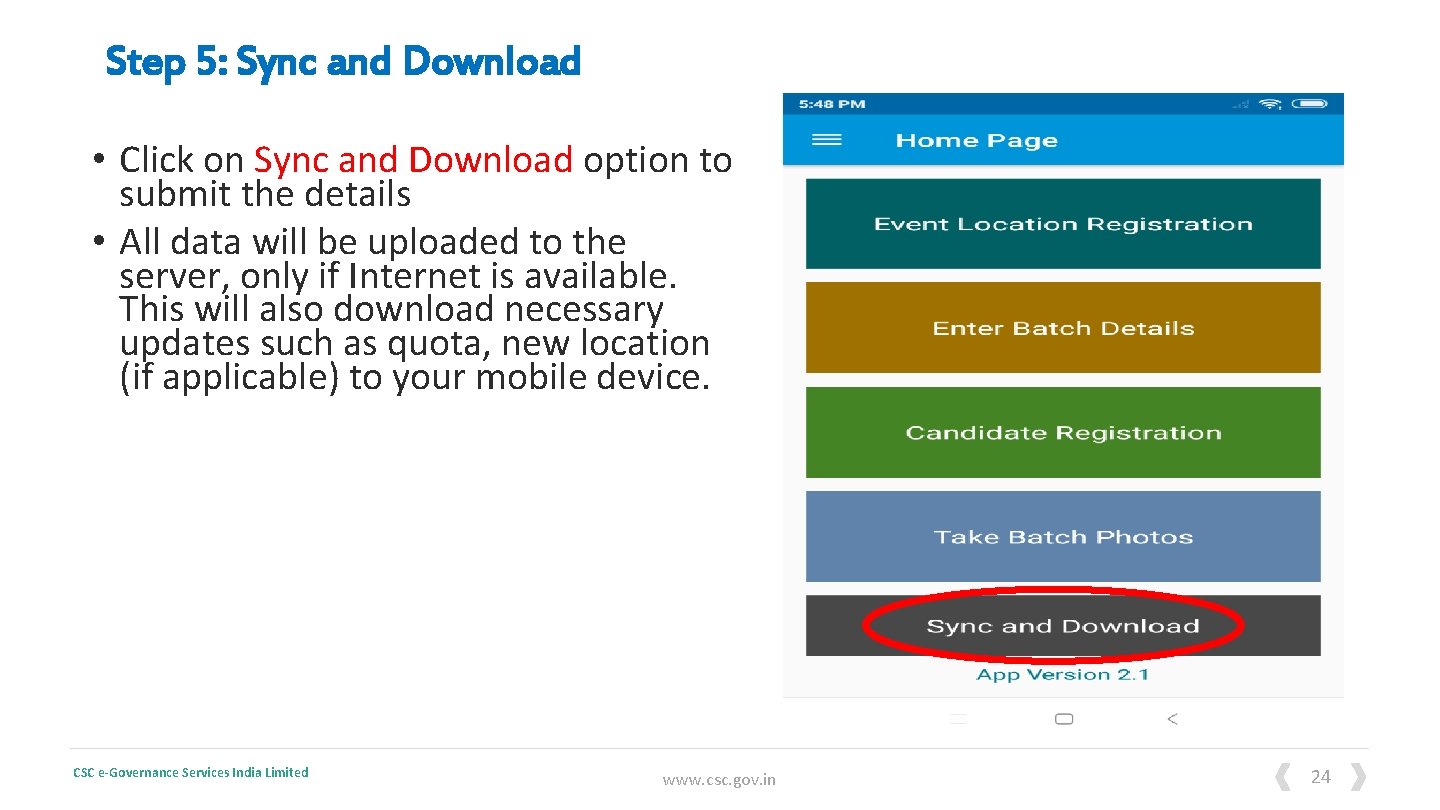Screen dimensions: 1440x810
Task: Open Event Location Registration
Action: point(1063,224)
